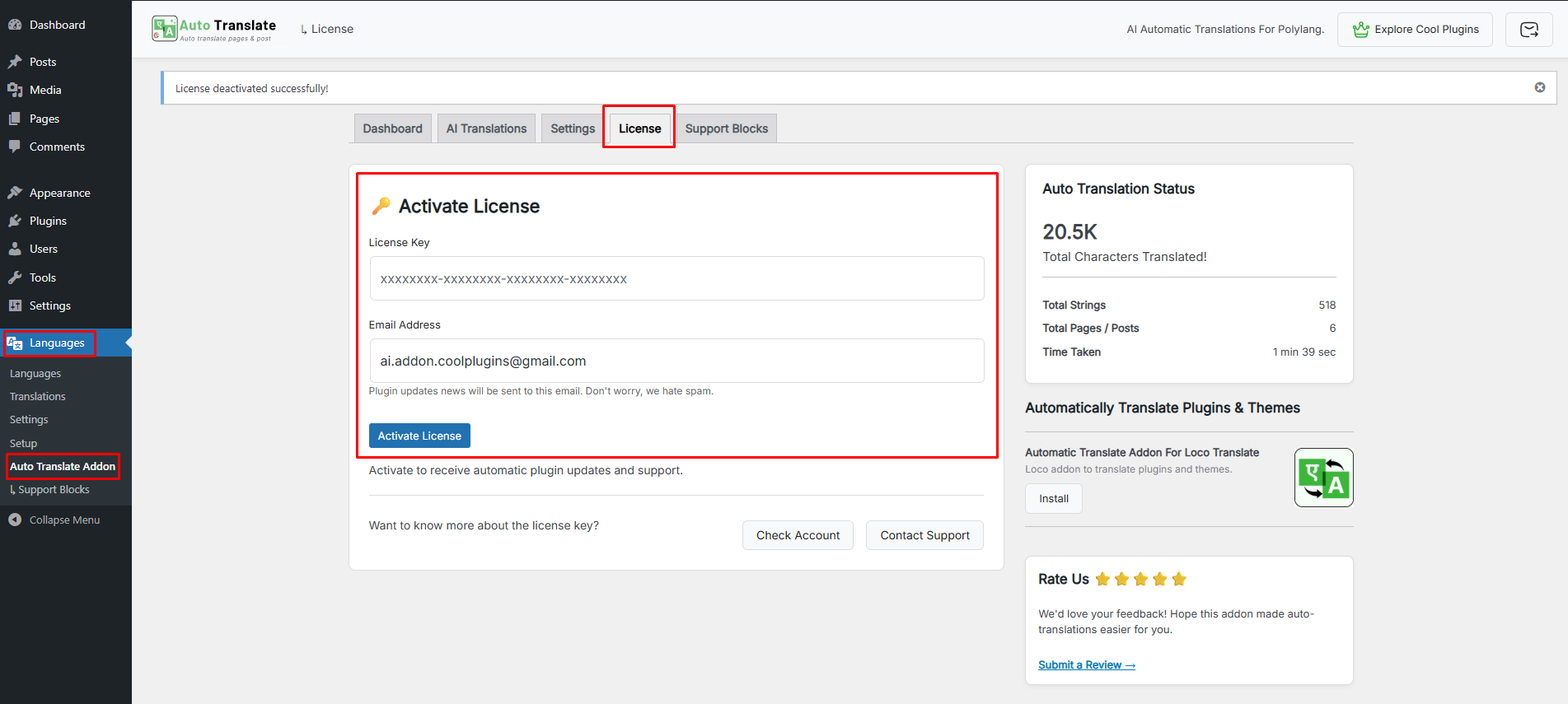Click the first rating star
This screenshot has height=704, width=1568.
pyautogui.click(x=1102, y=580)
